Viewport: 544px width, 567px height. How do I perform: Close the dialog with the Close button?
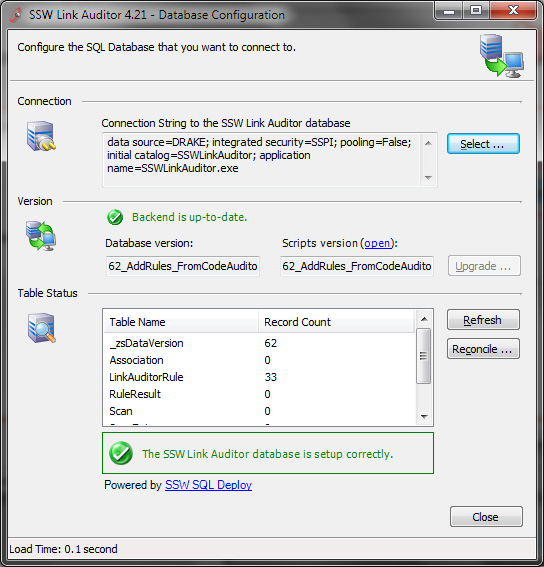(486, 516)
